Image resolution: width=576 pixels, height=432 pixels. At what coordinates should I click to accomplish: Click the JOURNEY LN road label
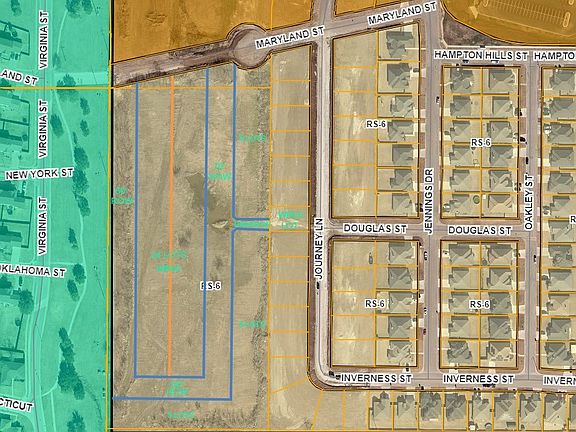[319, 249]
